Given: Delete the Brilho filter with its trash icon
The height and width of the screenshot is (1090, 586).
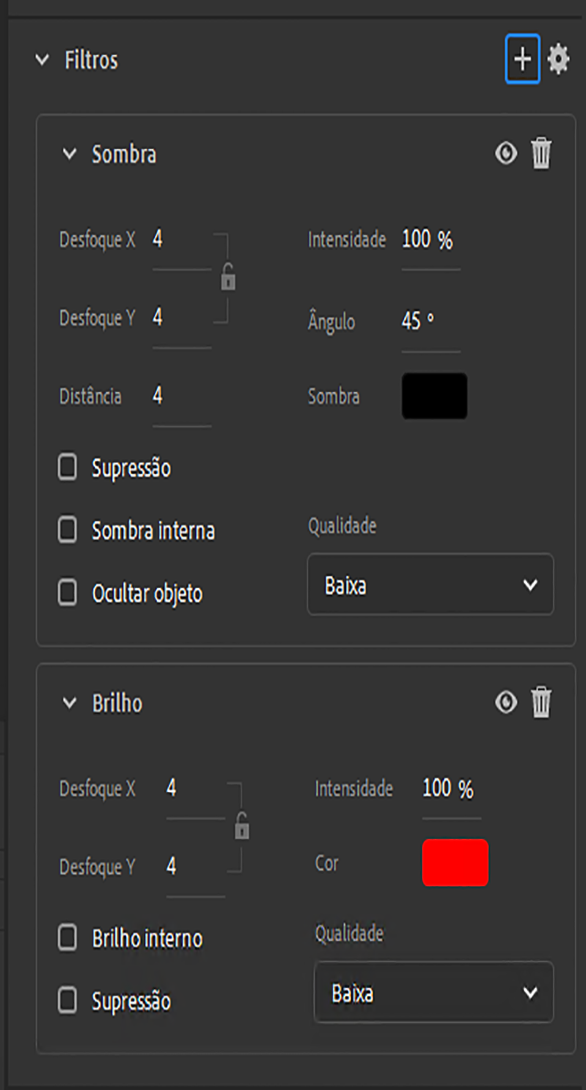Looking at the screenshot, I should tap(540, 704).
